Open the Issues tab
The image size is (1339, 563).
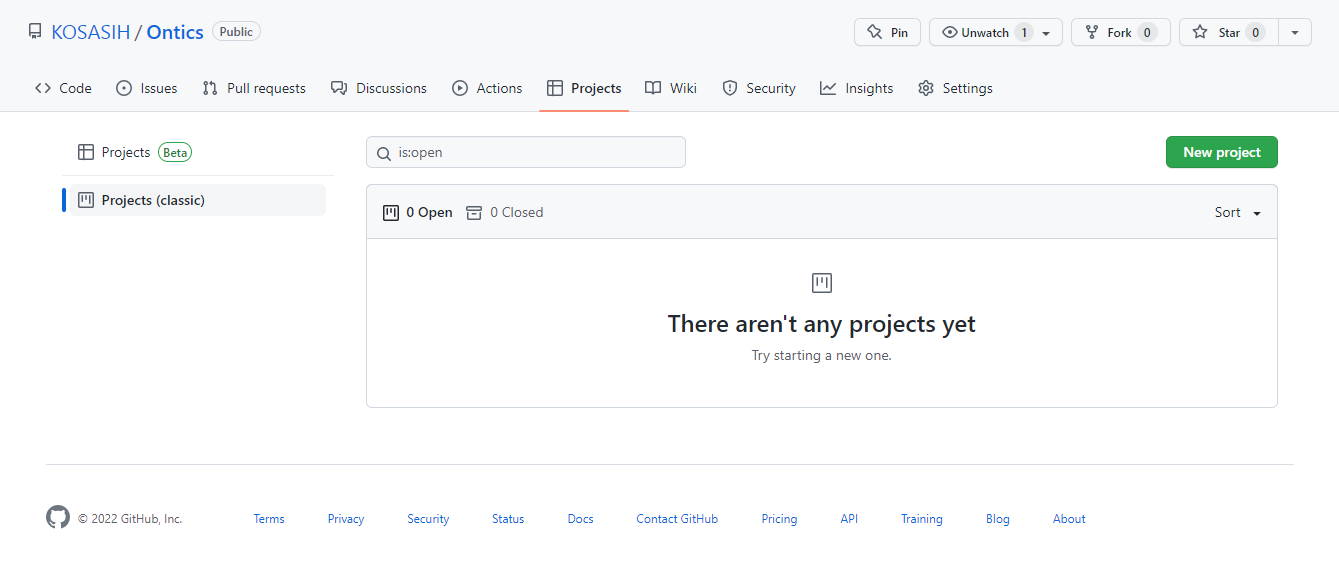[x=147, y=88]
